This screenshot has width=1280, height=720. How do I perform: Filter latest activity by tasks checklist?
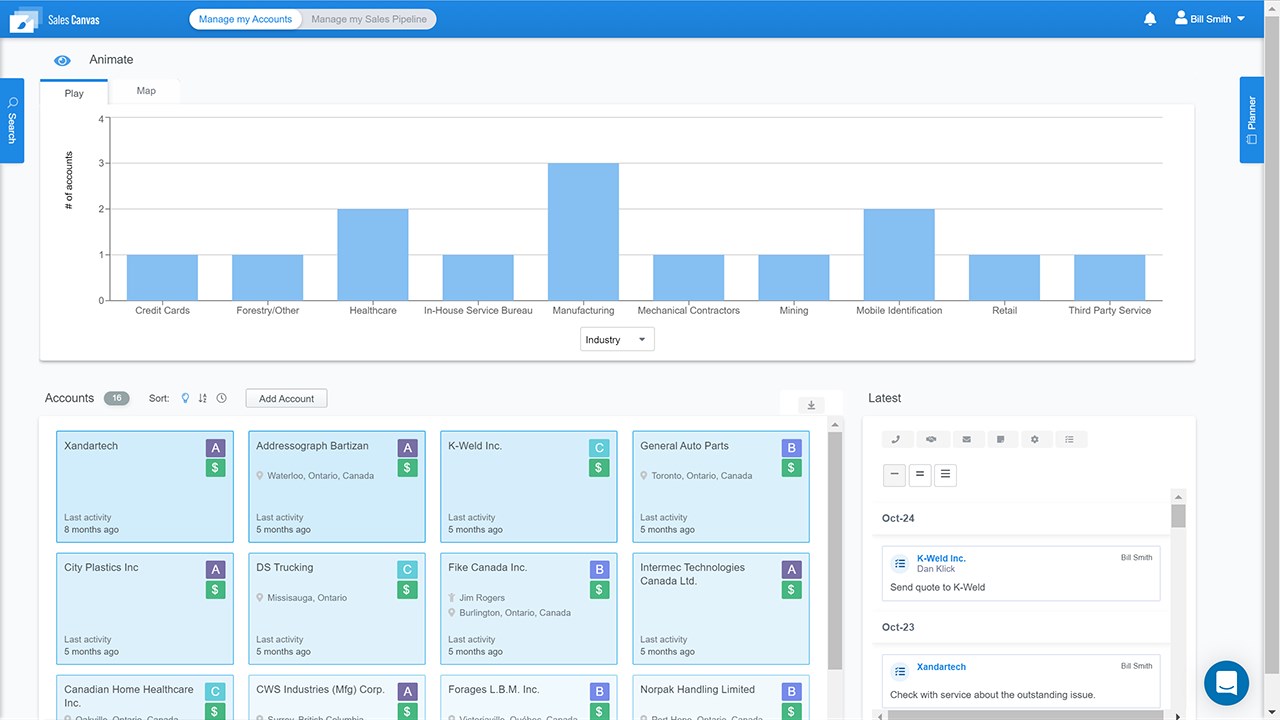(1070, 439)
